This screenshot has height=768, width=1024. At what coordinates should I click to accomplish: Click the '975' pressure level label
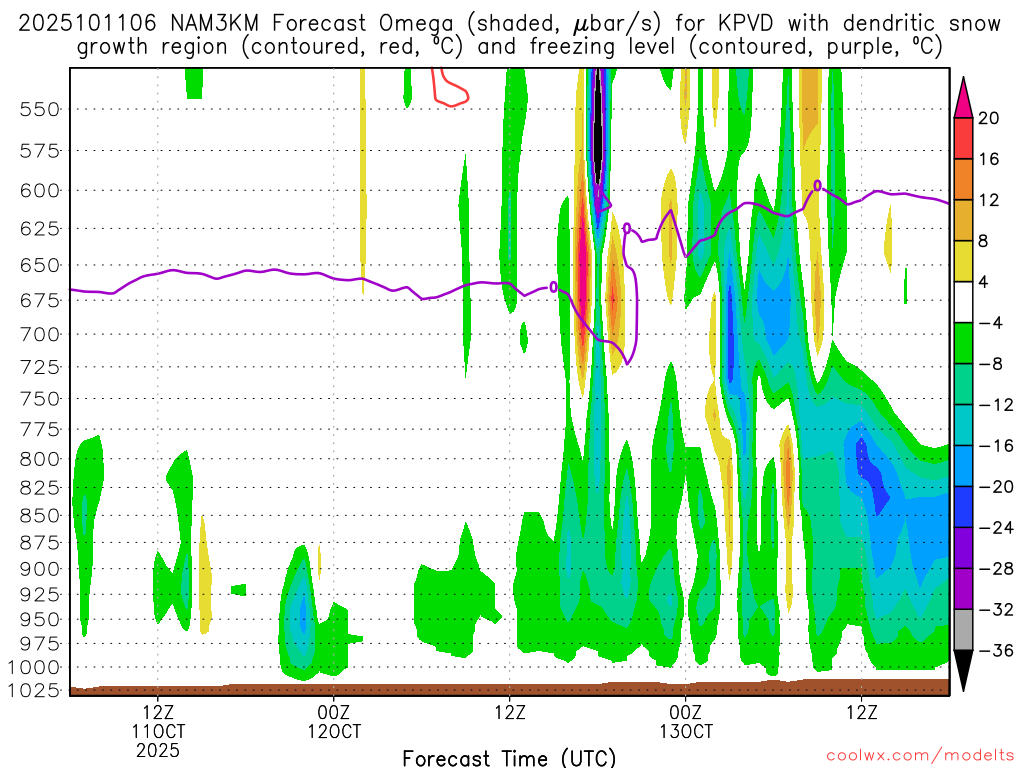(40, 644)
